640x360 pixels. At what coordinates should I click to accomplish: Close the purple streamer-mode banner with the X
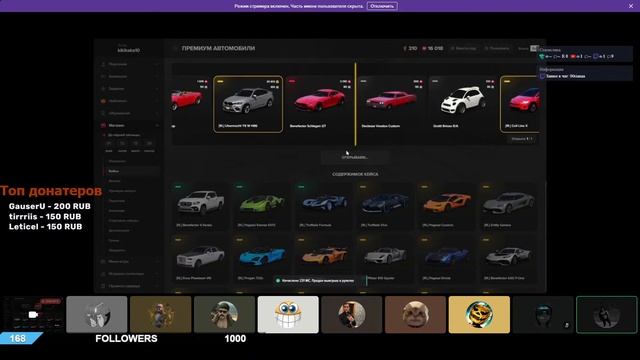631,6
